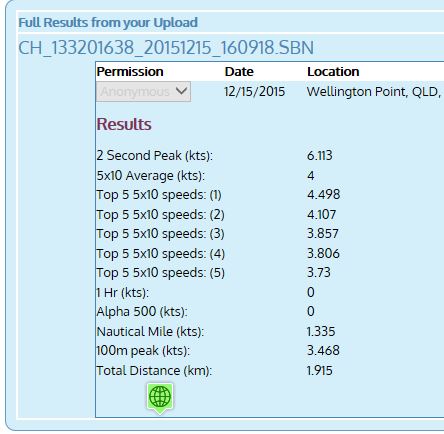The width and height of the screenshot is (444, 434).
Task: Select the 2 Second Peak value 6.113
Action: 319,155
